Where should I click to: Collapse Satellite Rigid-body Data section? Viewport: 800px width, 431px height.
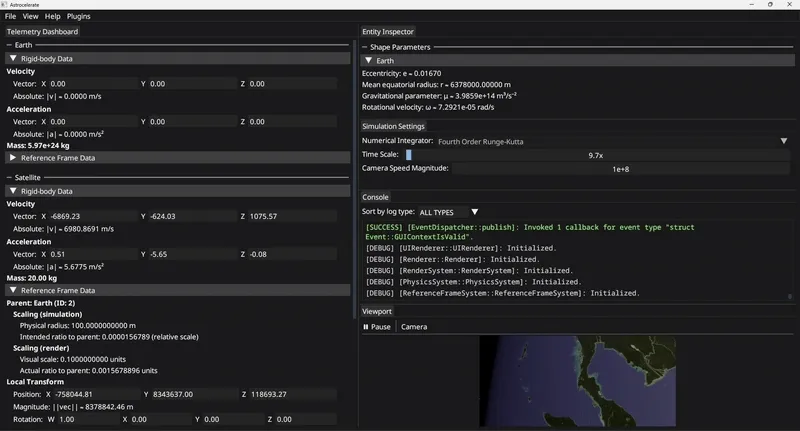178,191
